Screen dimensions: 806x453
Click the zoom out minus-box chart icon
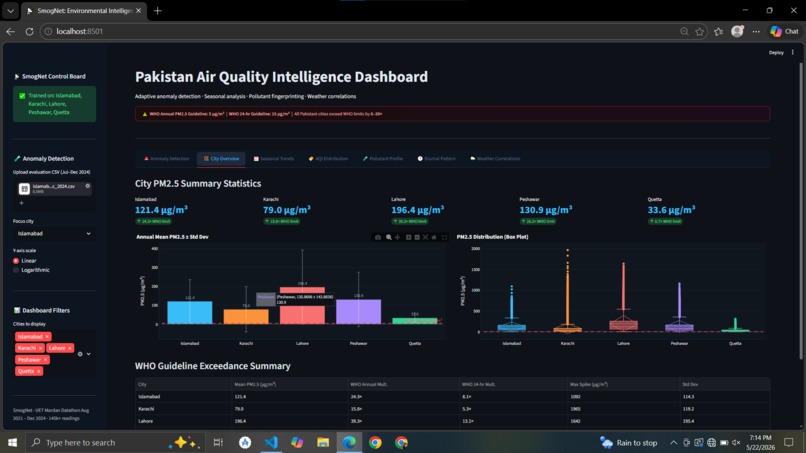click(417, 237)
